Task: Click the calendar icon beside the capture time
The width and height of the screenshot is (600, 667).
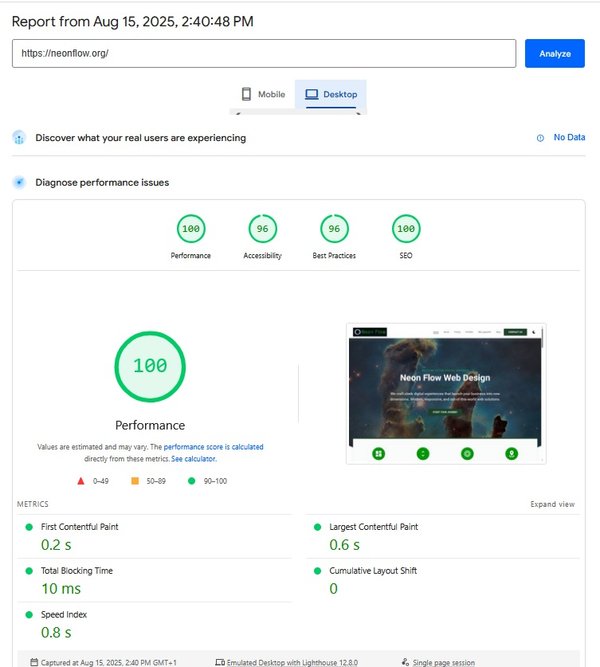Action: pyautogui.click(x=35, y=662)
